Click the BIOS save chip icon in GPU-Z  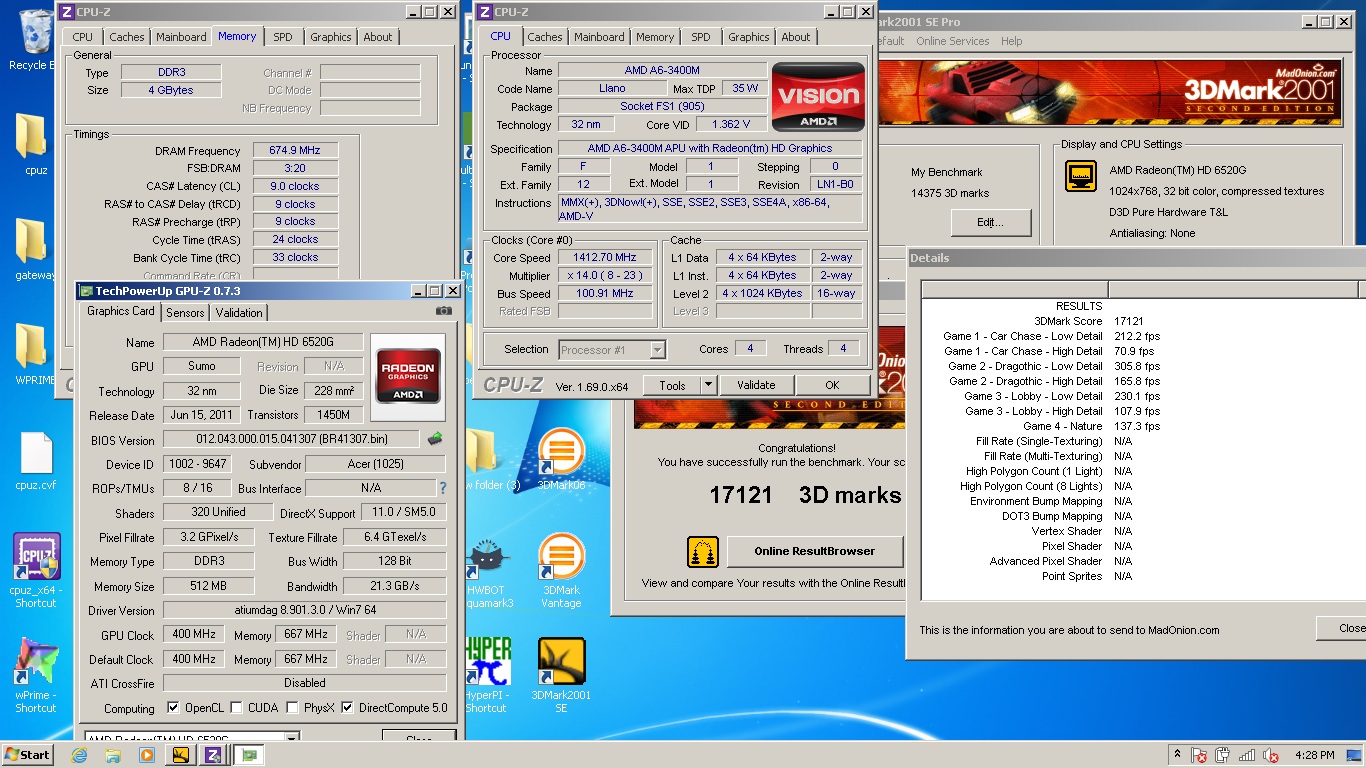click(x=435, y=439)
